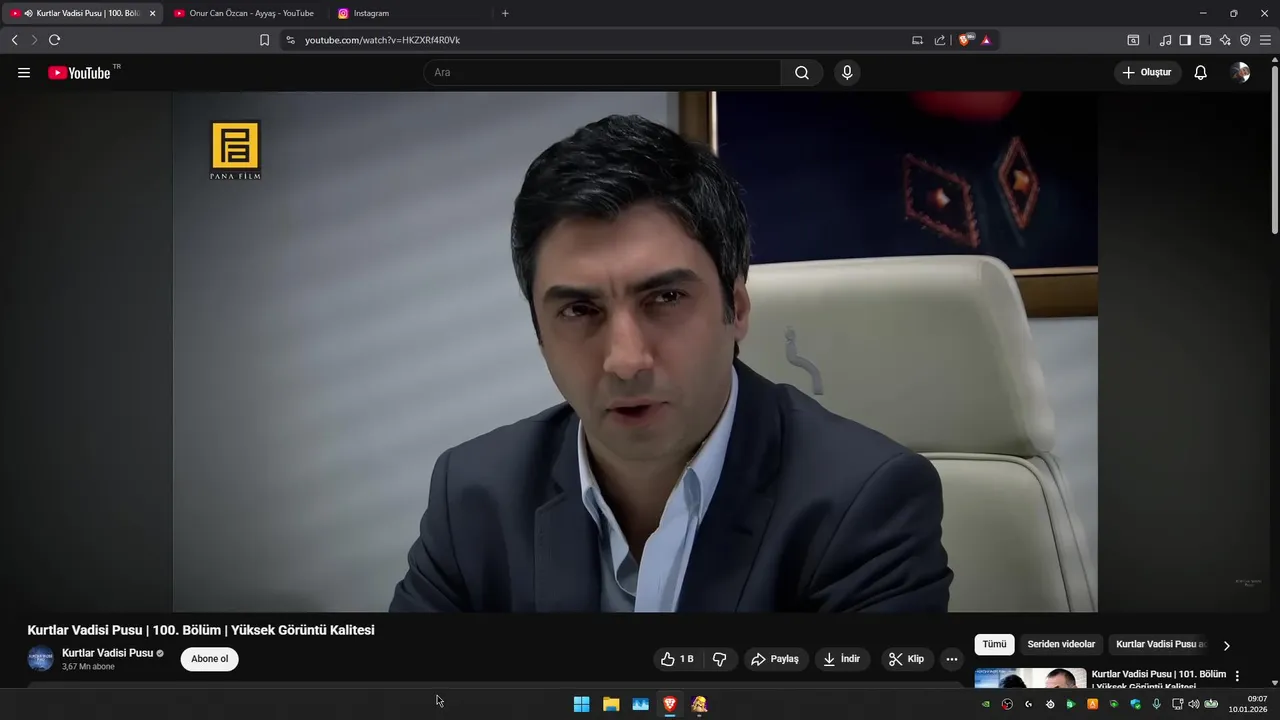Image resolution: width=1280 pixels, height=720 pixels.
Task: Open the Photos app on the taskbar
Action: pyautogui.click(x=641, y=704)
